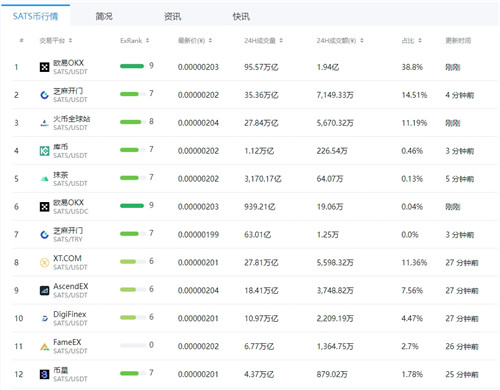Screen dimensions: 500x390
Task: Click the 芝麻开门 logo in row 2
Action: click(44, 95)
